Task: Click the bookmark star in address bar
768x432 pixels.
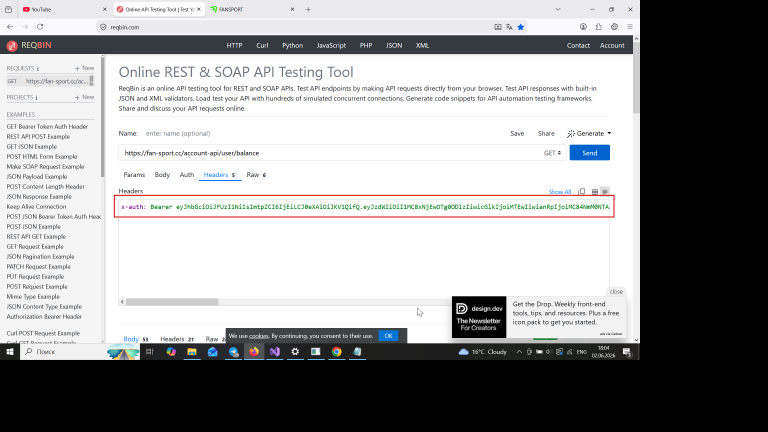Action: click(521, 27)
